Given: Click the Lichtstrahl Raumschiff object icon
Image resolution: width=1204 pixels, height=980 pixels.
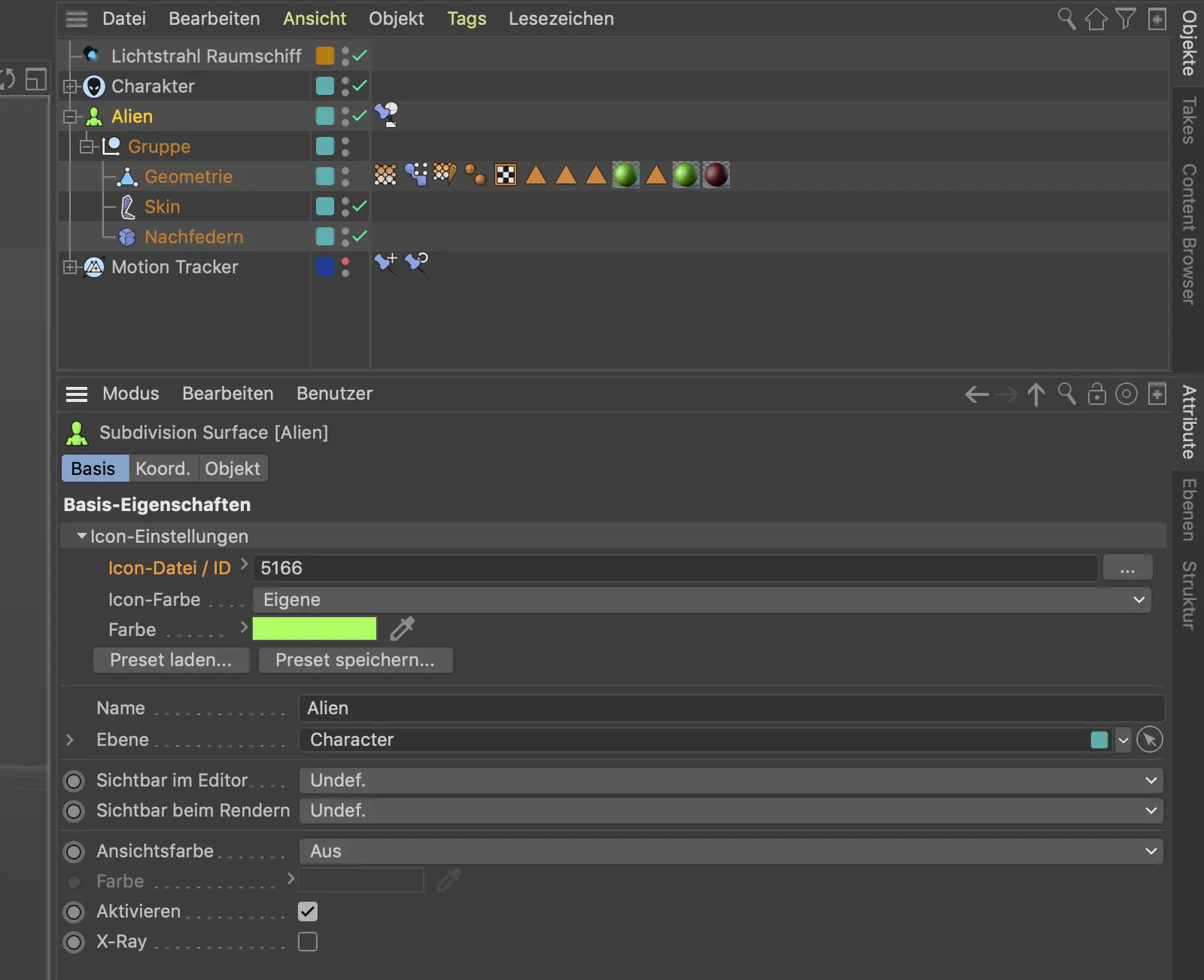Looking at the screenshot, I should pyautogui.click(x=92, y=55).
